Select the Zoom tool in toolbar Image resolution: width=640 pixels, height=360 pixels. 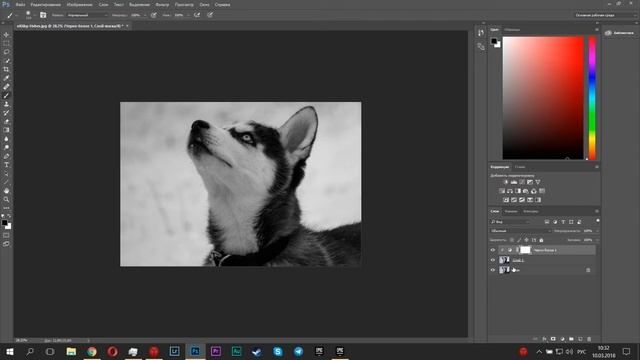[6, 200]
